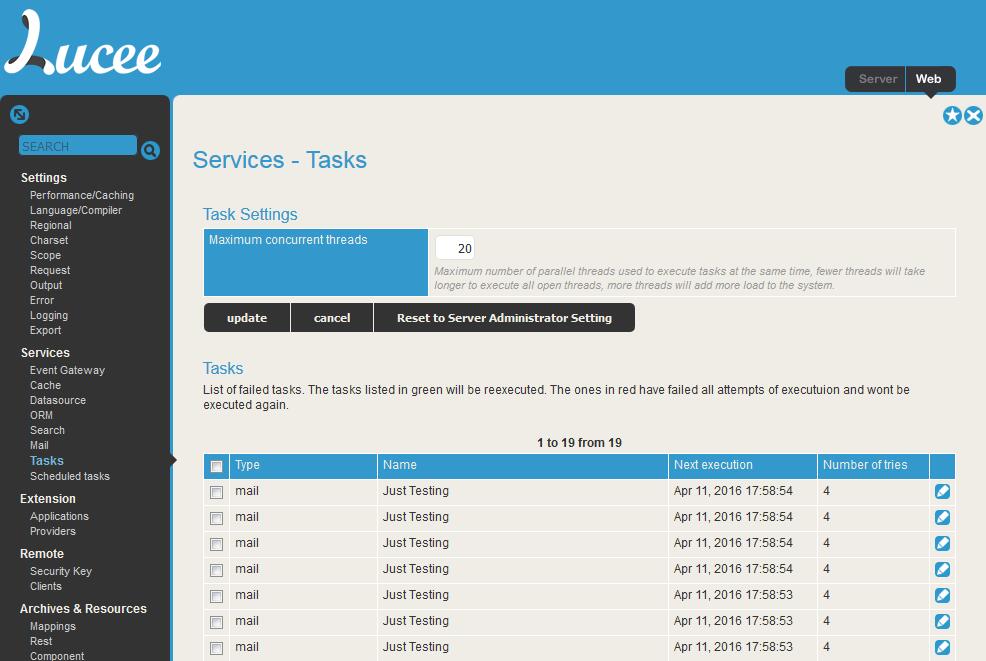Screen dimensions: 986x661
Task: Select the Web tab
Action: [929, 78]
